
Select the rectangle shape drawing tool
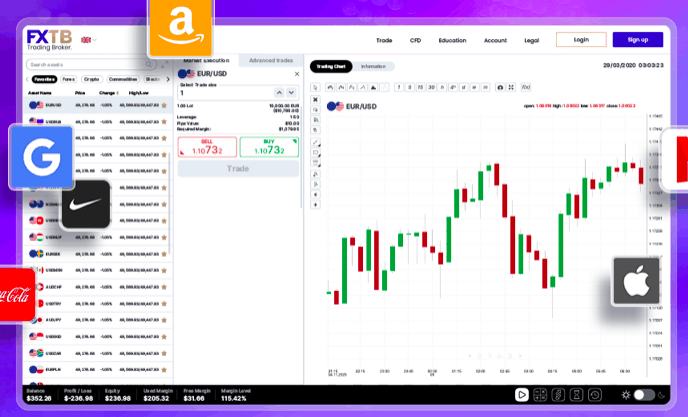click(x=315, y=152)
